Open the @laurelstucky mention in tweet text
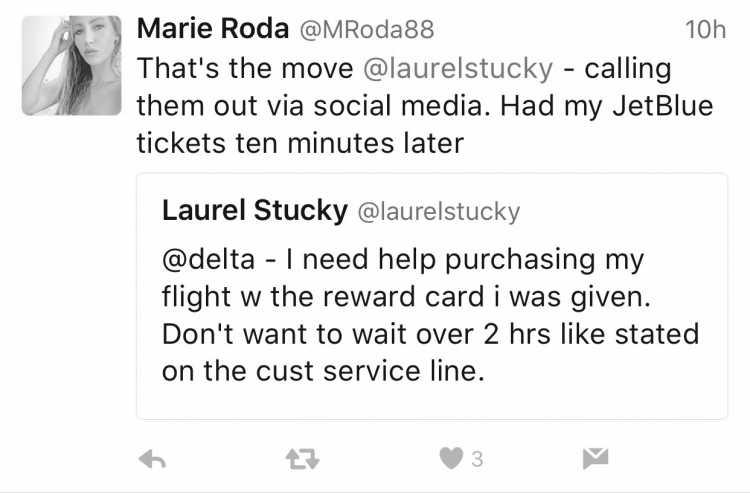 [x=458, y=69]
